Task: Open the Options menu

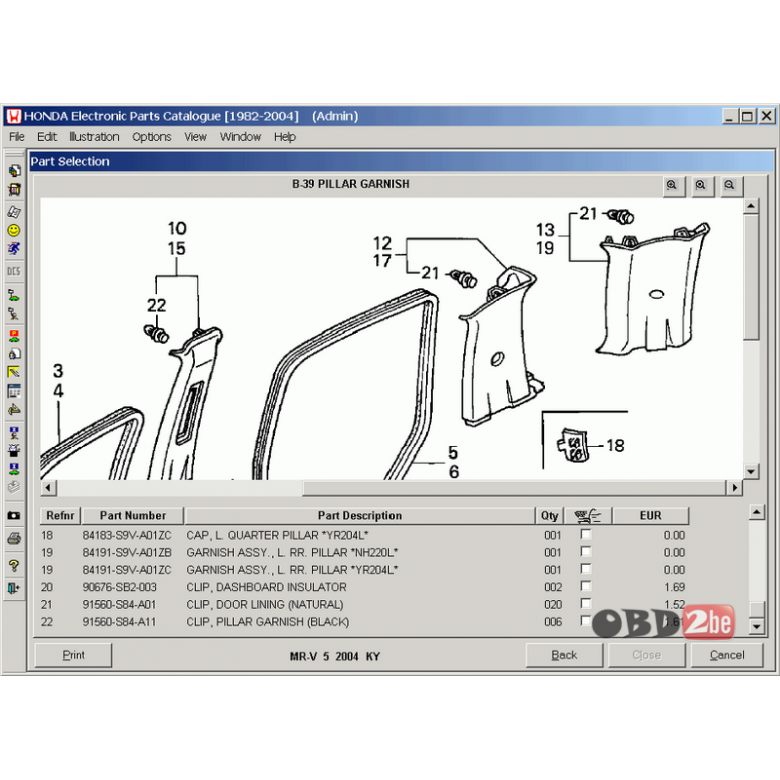Action: (x=152, y=137)
